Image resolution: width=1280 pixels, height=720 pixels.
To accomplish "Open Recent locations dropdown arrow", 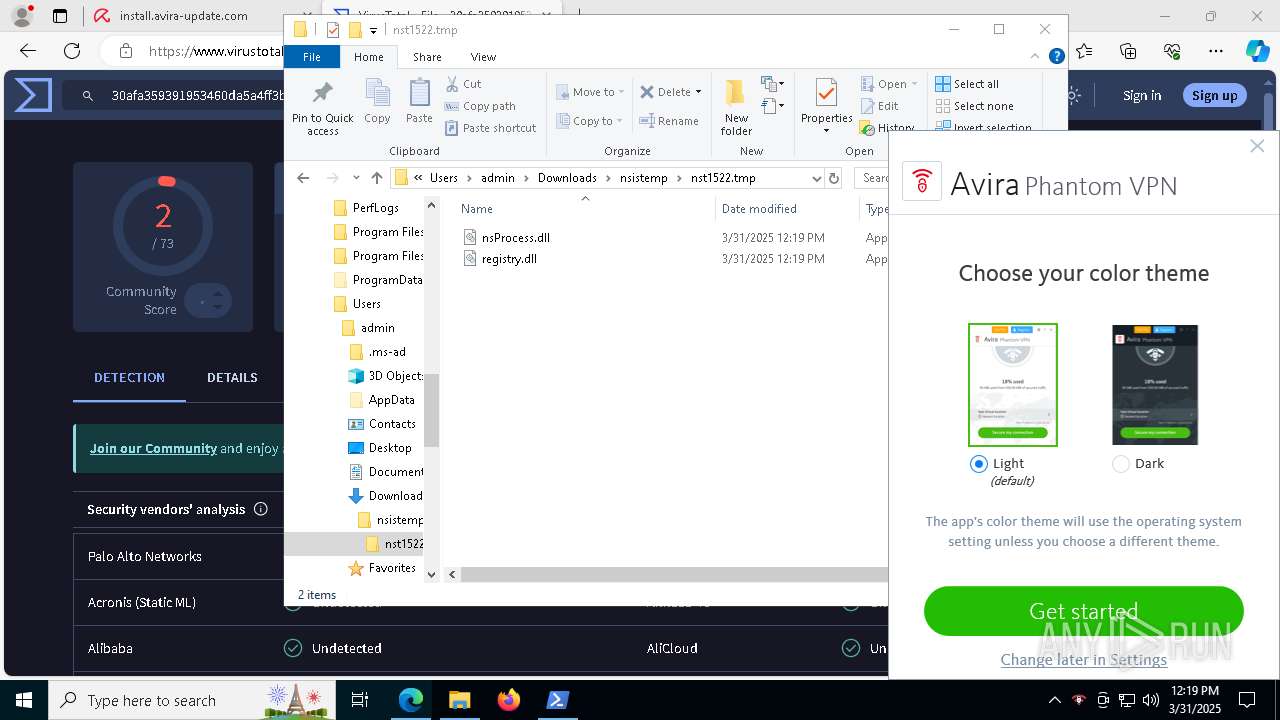I will (x=356, y=178).
